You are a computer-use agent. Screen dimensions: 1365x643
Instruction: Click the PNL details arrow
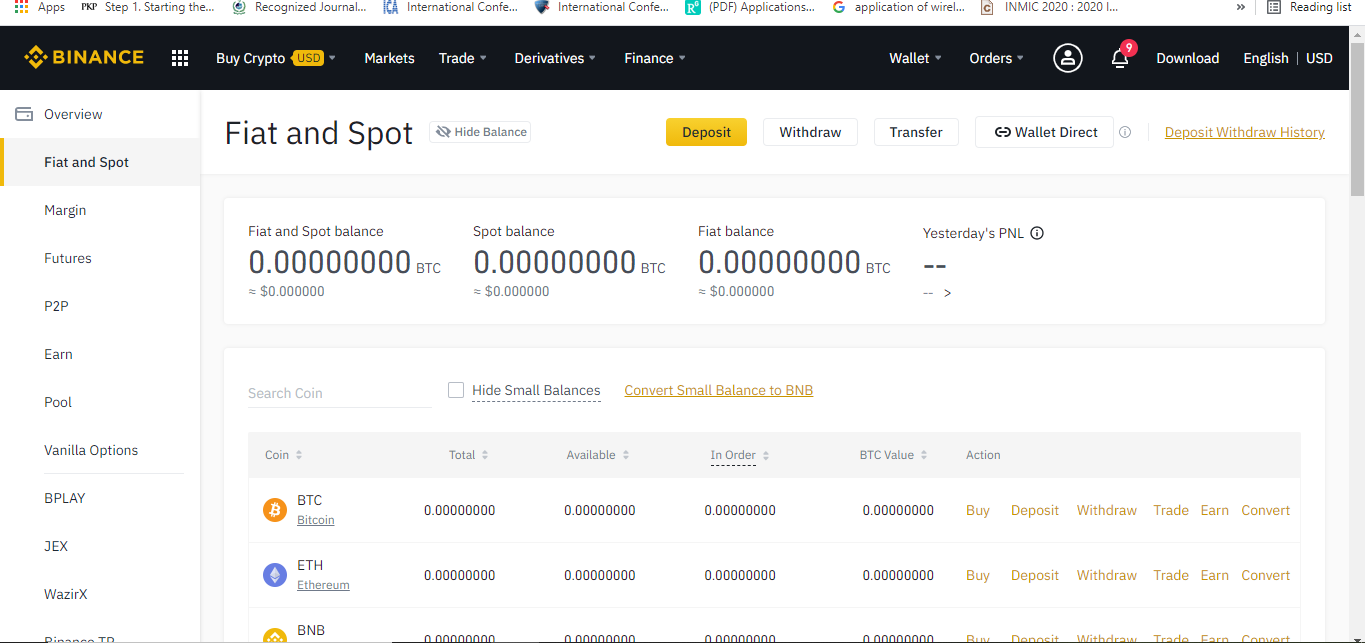[947, 293]
